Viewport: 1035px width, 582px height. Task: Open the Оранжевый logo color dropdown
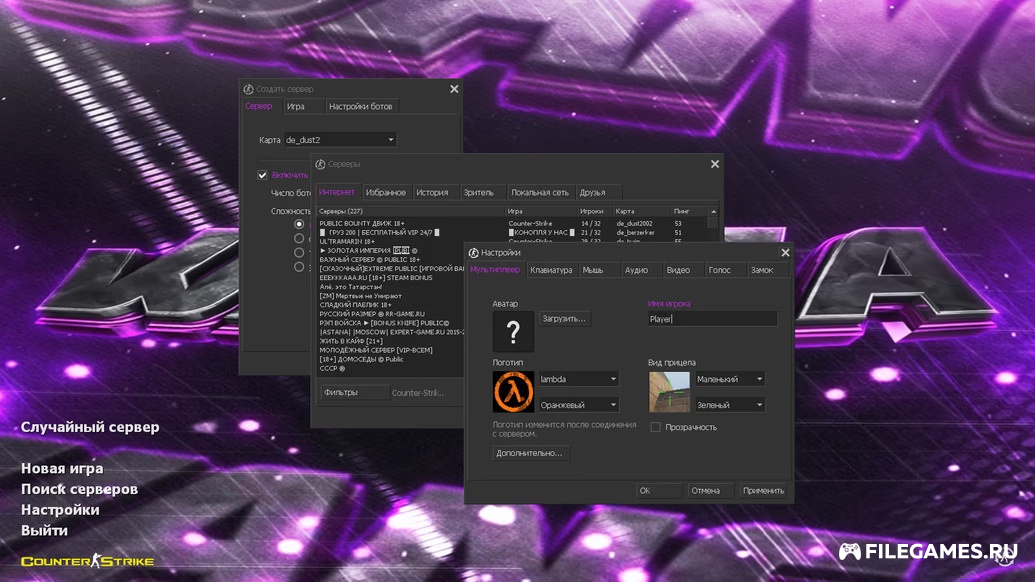(578, 404)
